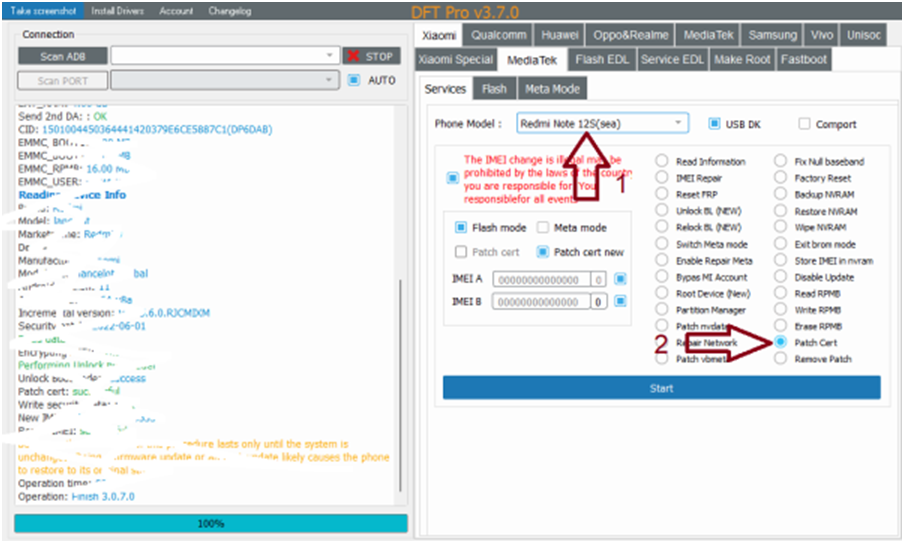This screenshot has width=904, height=543.
Task: Open the ADB device dropdown
Action: coord(224,55)
